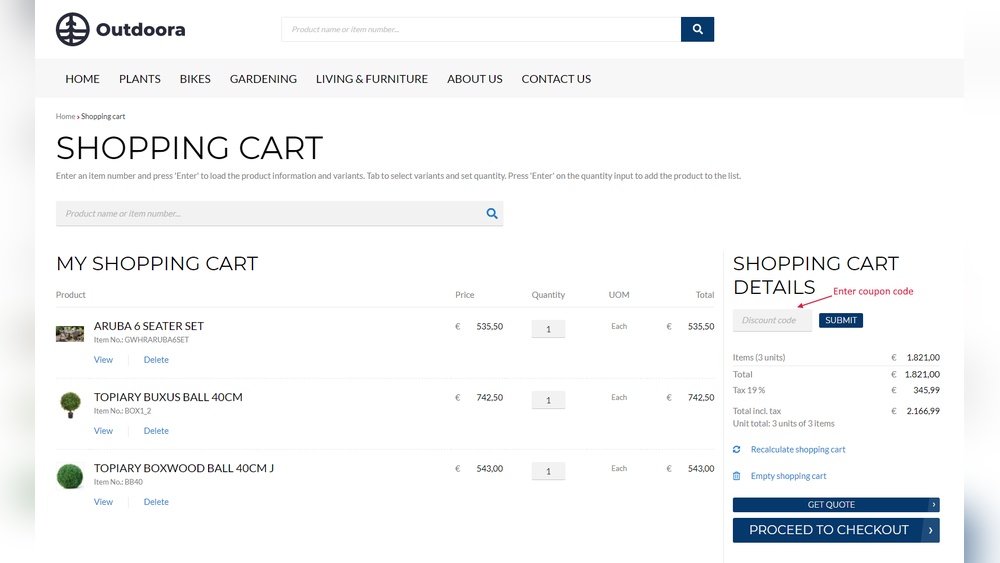Open the Aruba 6 Seater Set thumbnail
Screen dimensions: 1000x563
pyautogui.click(x=70, y=333)
